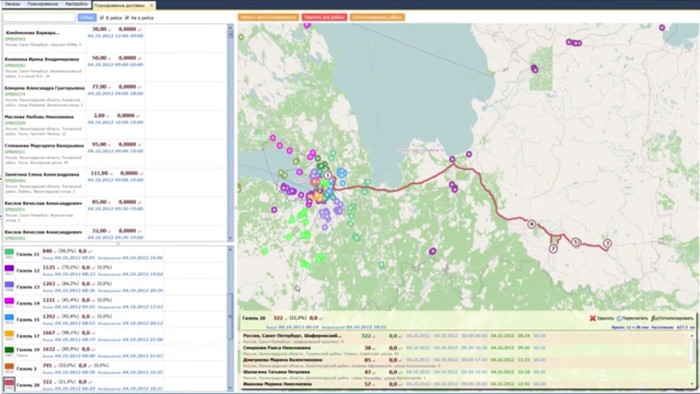
Task: Click the red 'Удалить все рейсы' button
Action: 324,17
